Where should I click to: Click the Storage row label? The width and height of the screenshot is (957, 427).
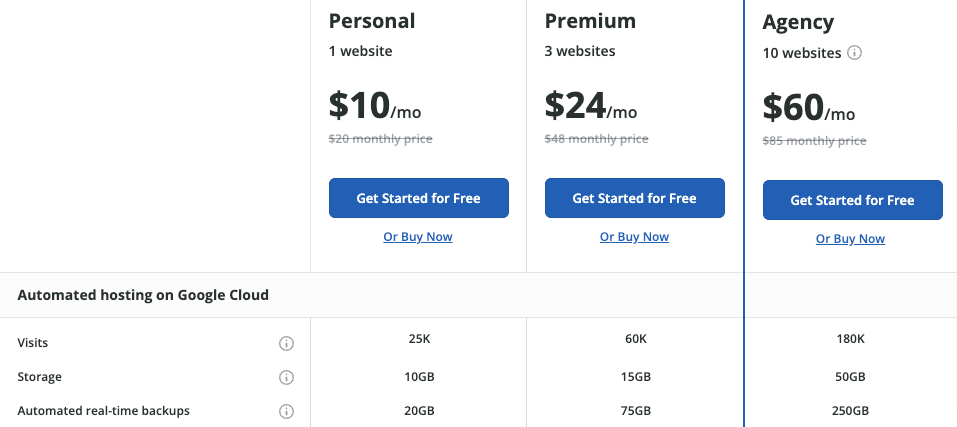coord(40,377)
